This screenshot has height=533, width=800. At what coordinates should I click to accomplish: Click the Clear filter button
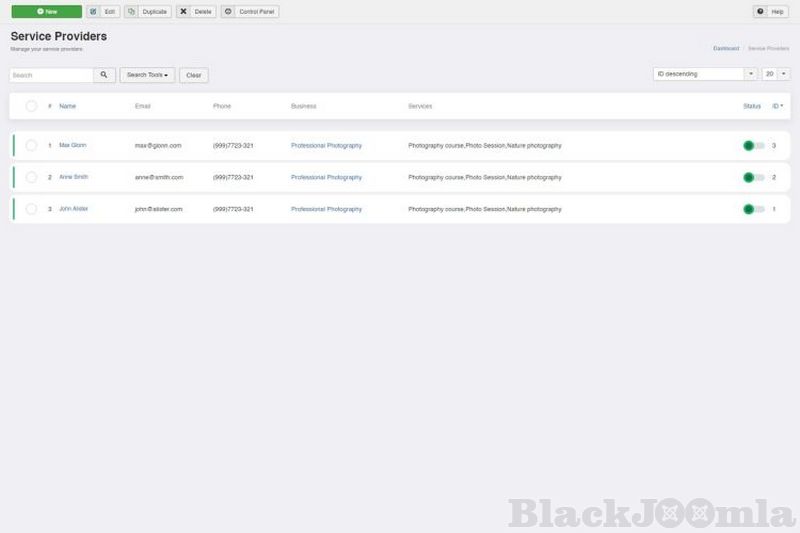point(194,75)
